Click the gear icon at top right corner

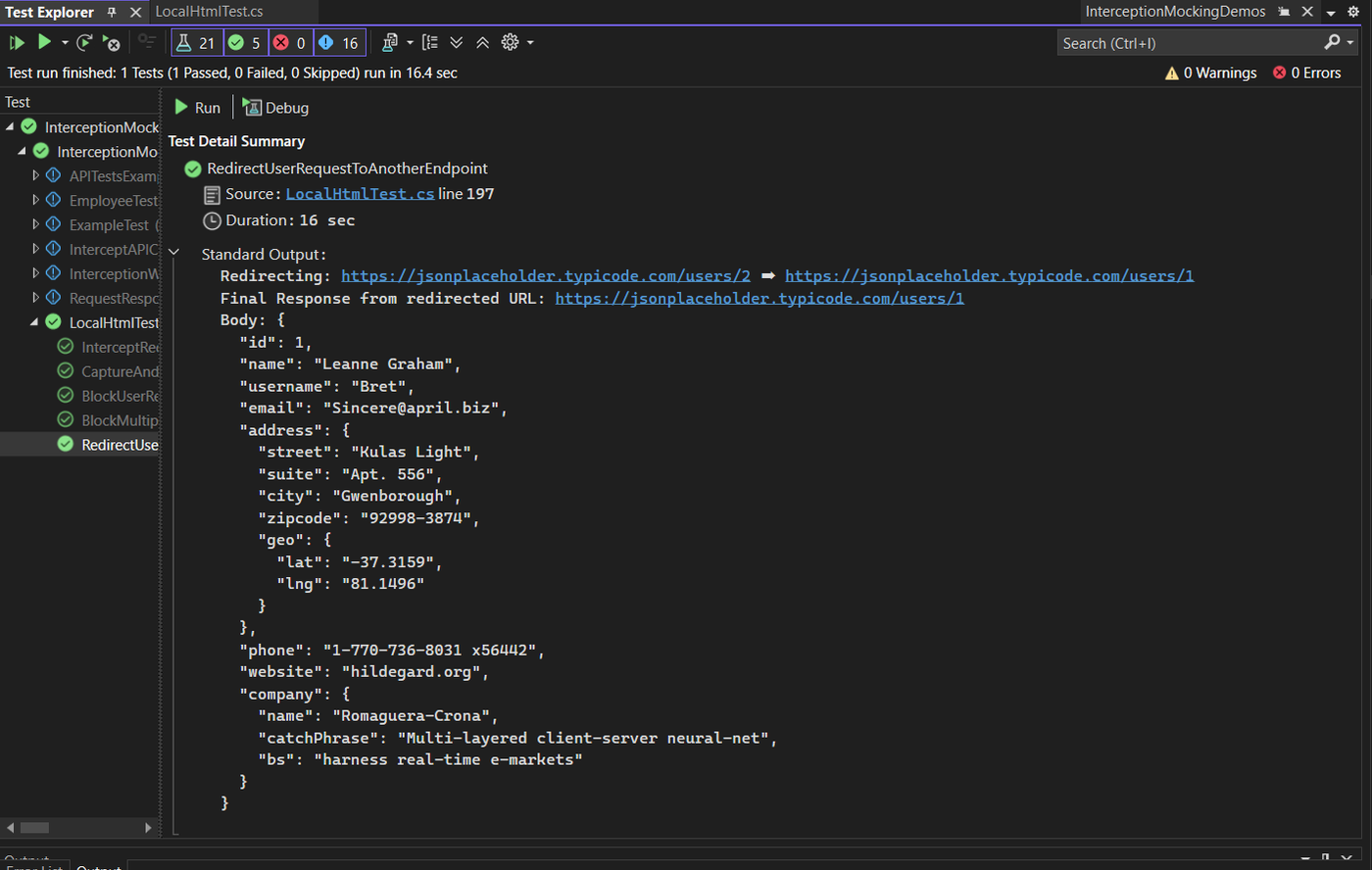pos(1354,12)
